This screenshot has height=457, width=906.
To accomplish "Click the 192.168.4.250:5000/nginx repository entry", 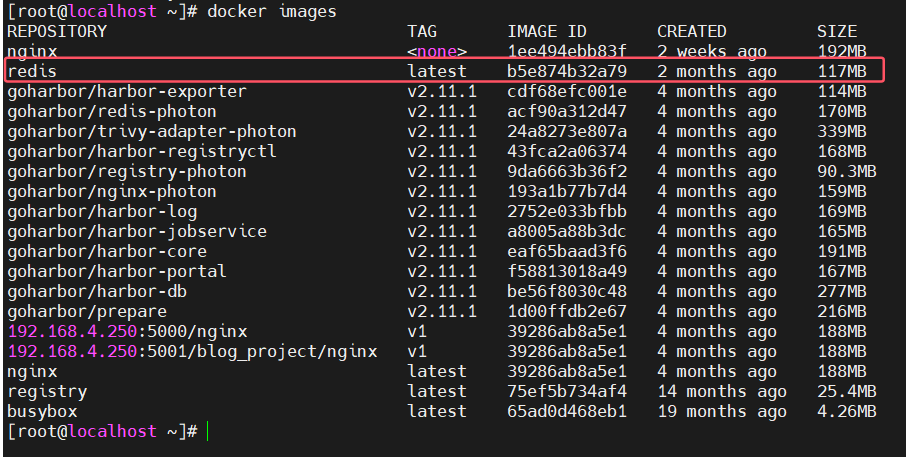I will pyautogui.click(x=127, y=331).
